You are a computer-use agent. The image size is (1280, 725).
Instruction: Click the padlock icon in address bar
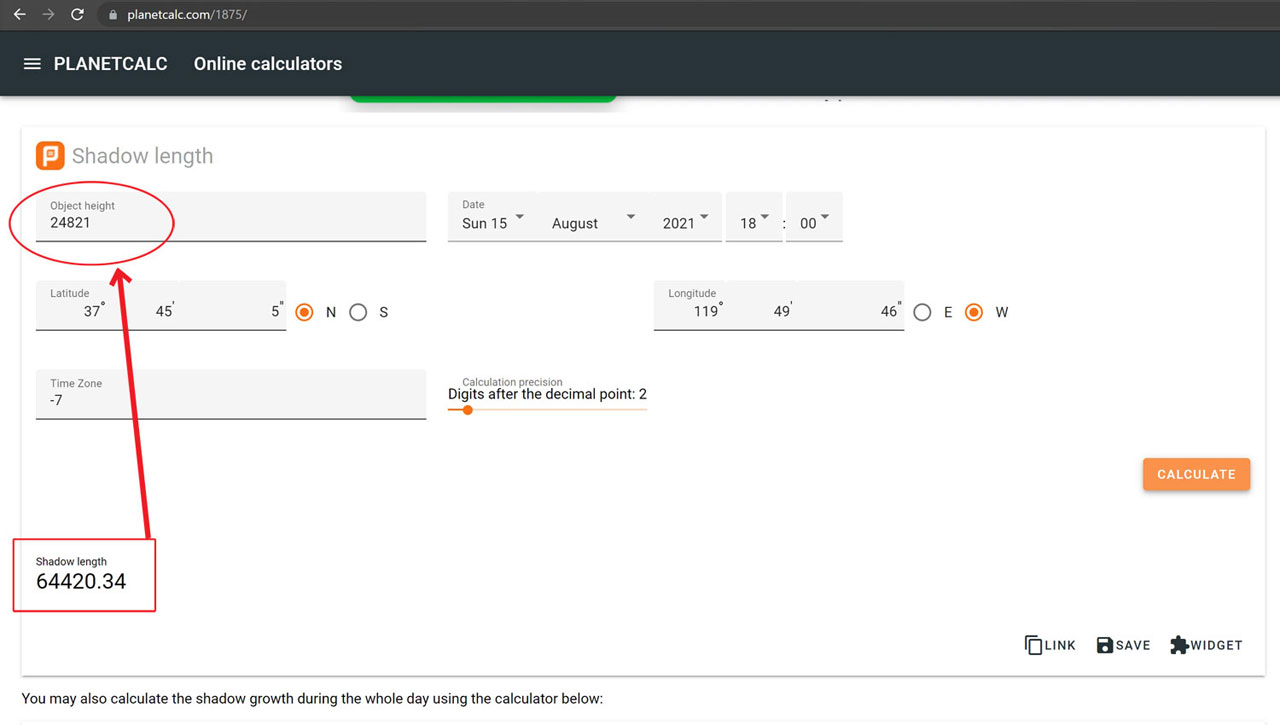[113, 15]
